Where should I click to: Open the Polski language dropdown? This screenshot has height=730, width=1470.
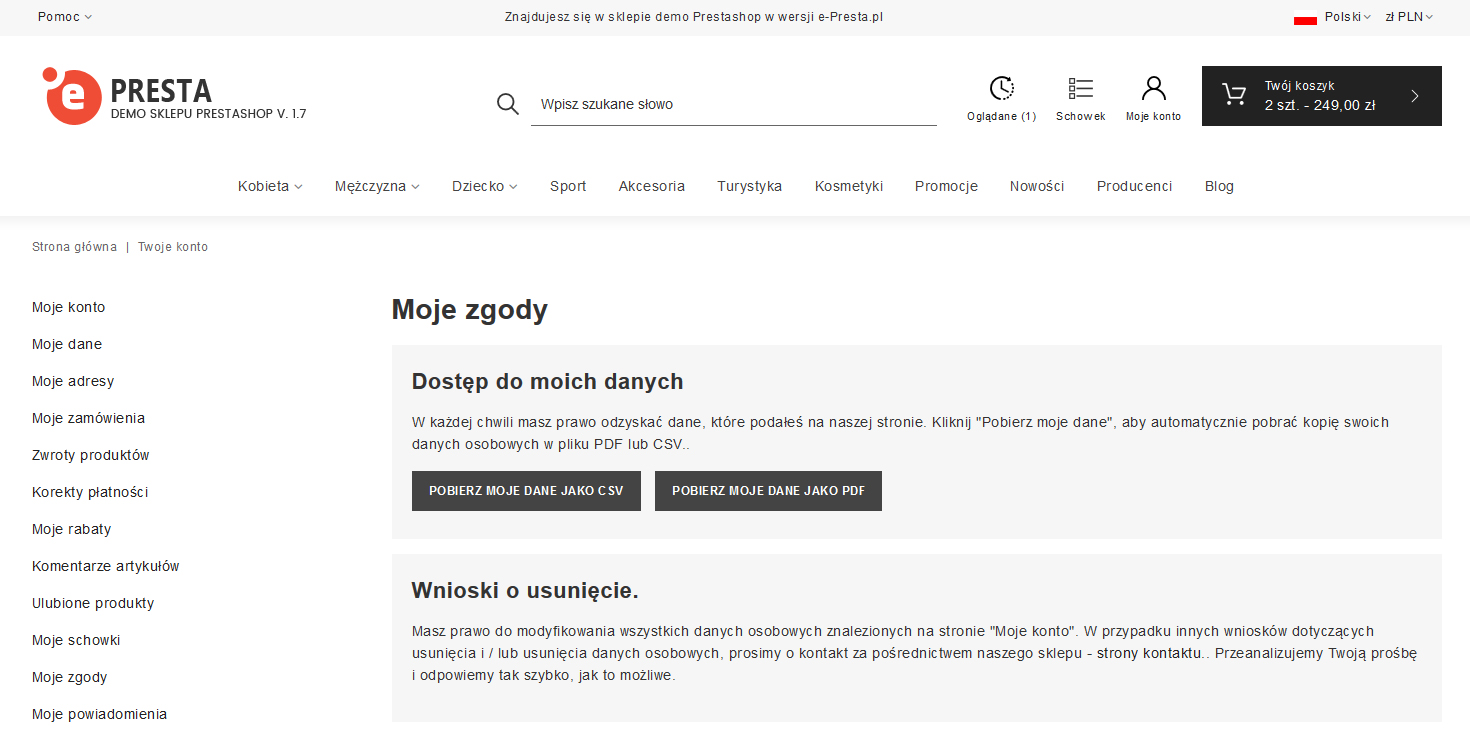(1347, 17)
